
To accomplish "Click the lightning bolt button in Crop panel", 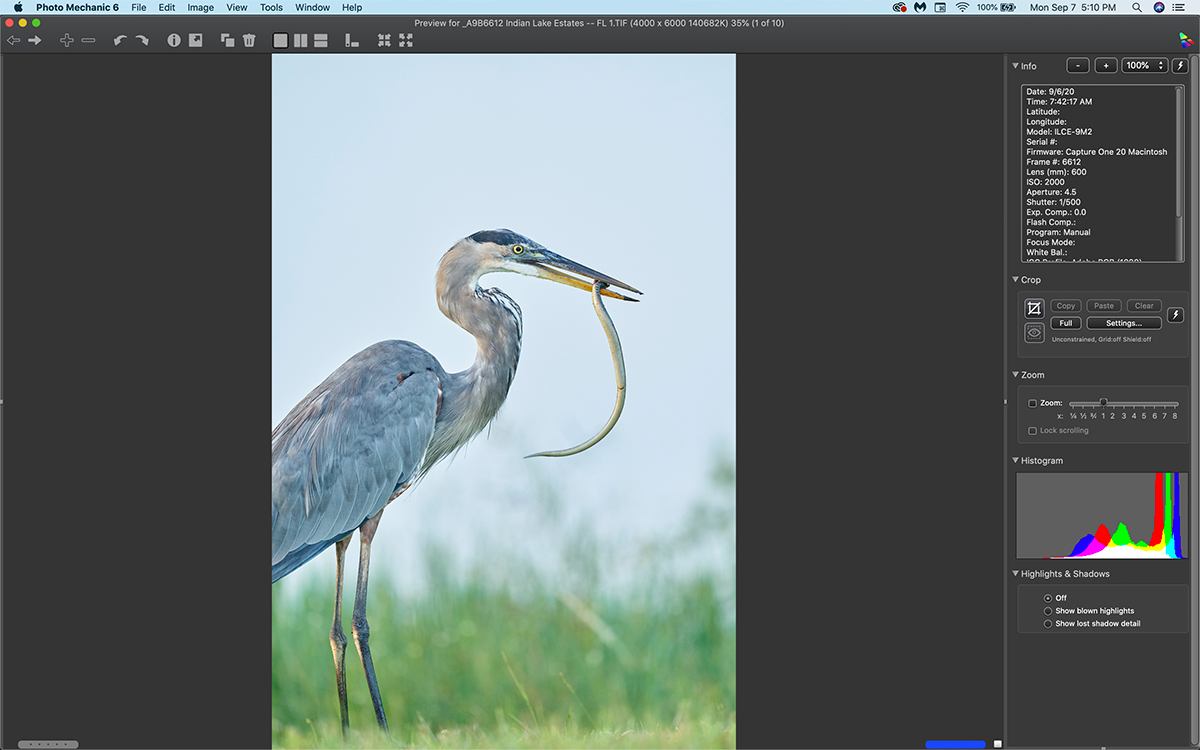I will 1176,315.
